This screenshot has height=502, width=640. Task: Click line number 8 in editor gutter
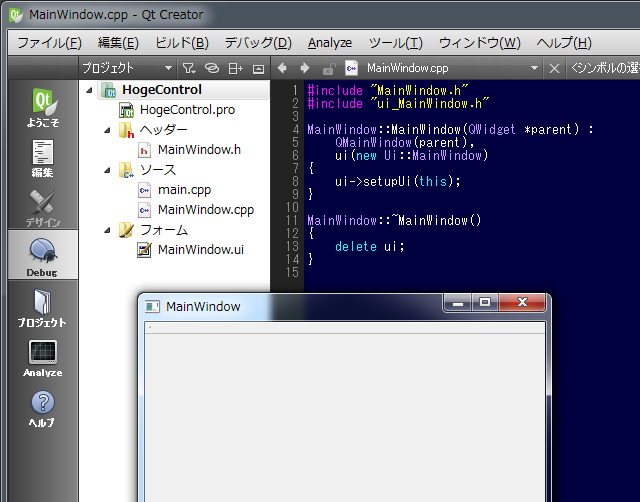tap(295, 181)
